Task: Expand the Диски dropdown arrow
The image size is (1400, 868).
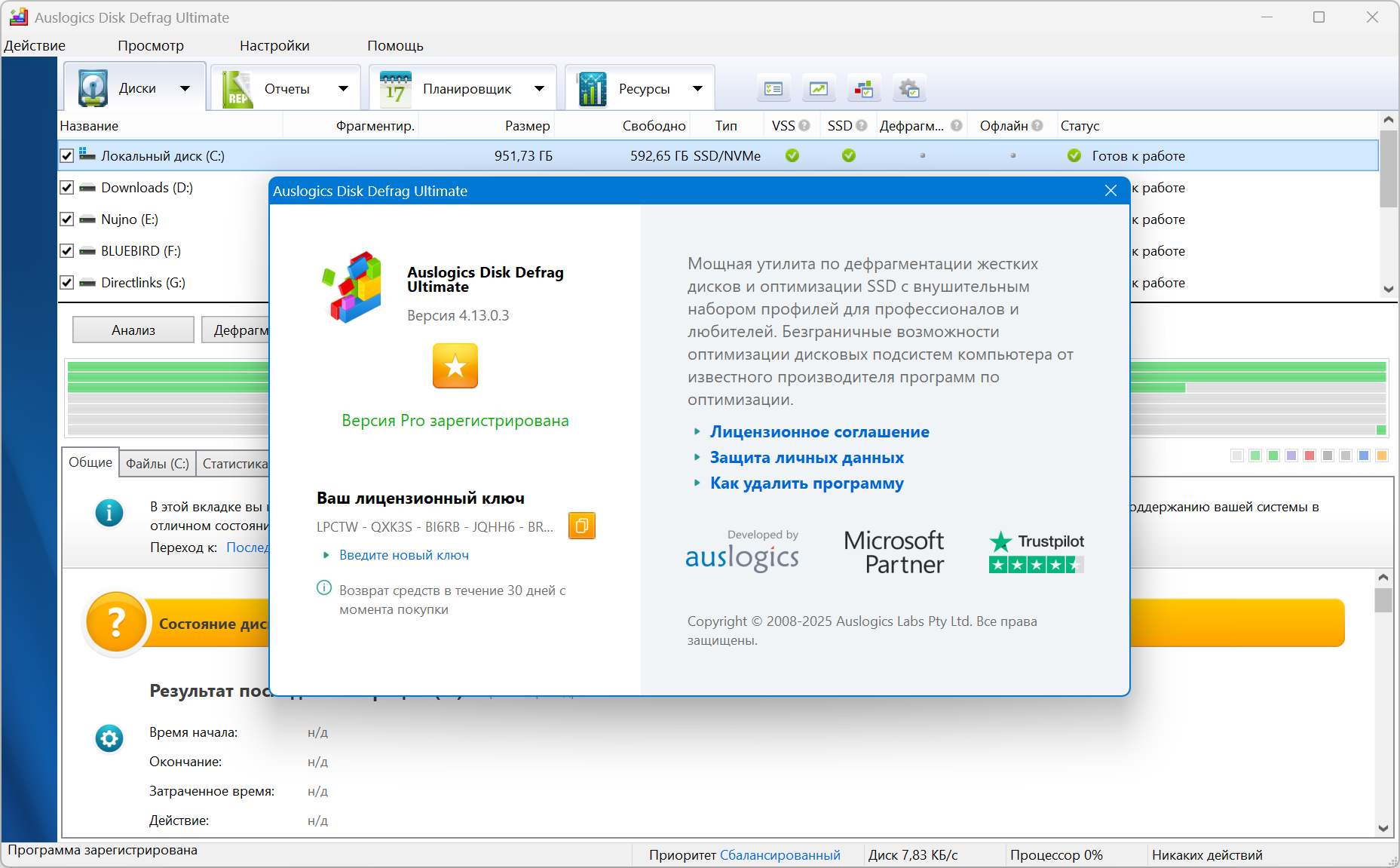Action: coord(185,89)
